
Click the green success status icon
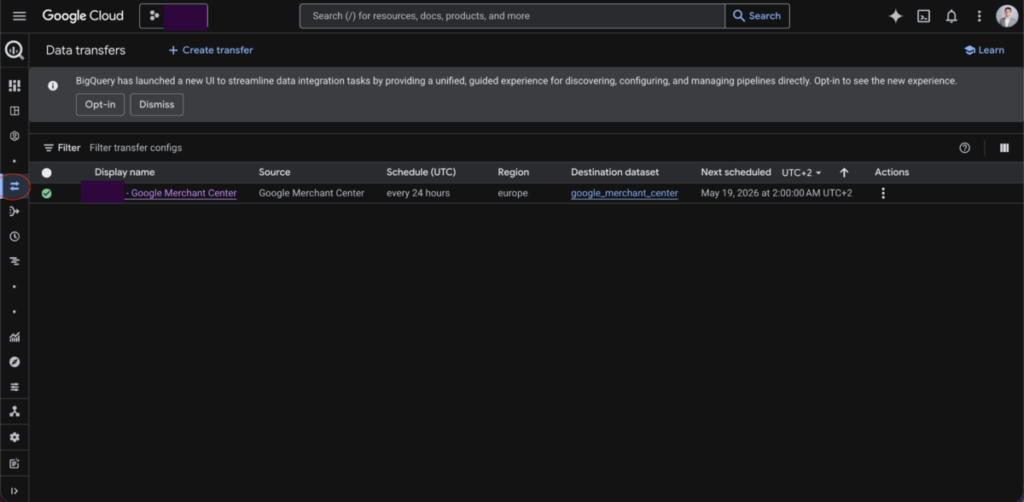[x=46, y=193]
